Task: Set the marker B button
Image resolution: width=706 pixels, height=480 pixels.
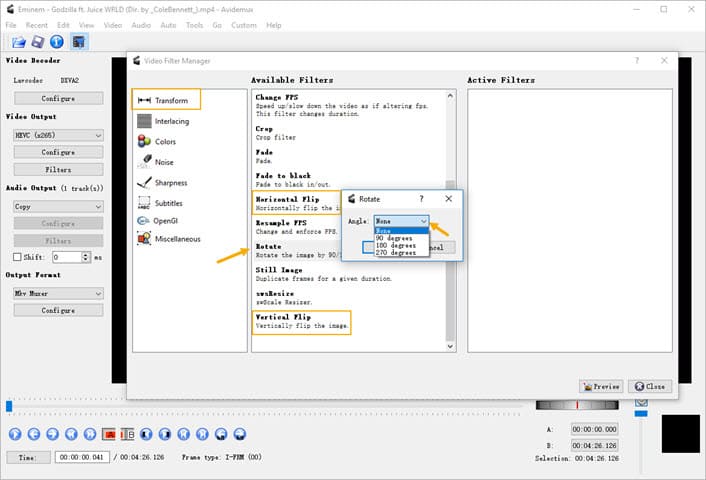Action: (x=127, y=434)
